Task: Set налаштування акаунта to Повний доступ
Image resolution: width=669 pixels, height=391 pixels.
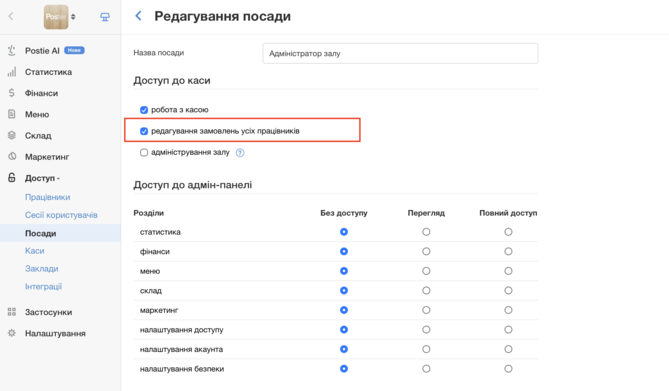Action: click(508, 349)
